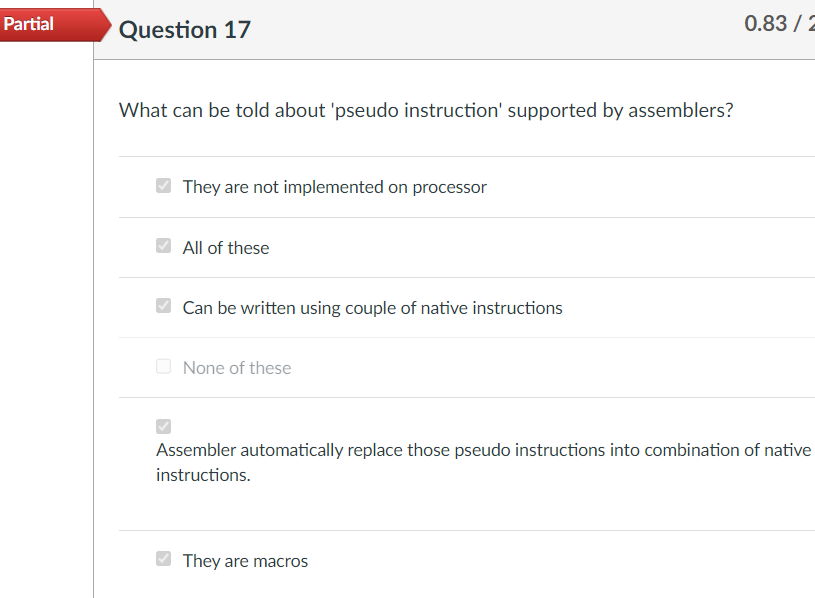
Task: Toggle checkbox for 'Can be written using couple'
Action: [x=164, y=306]
